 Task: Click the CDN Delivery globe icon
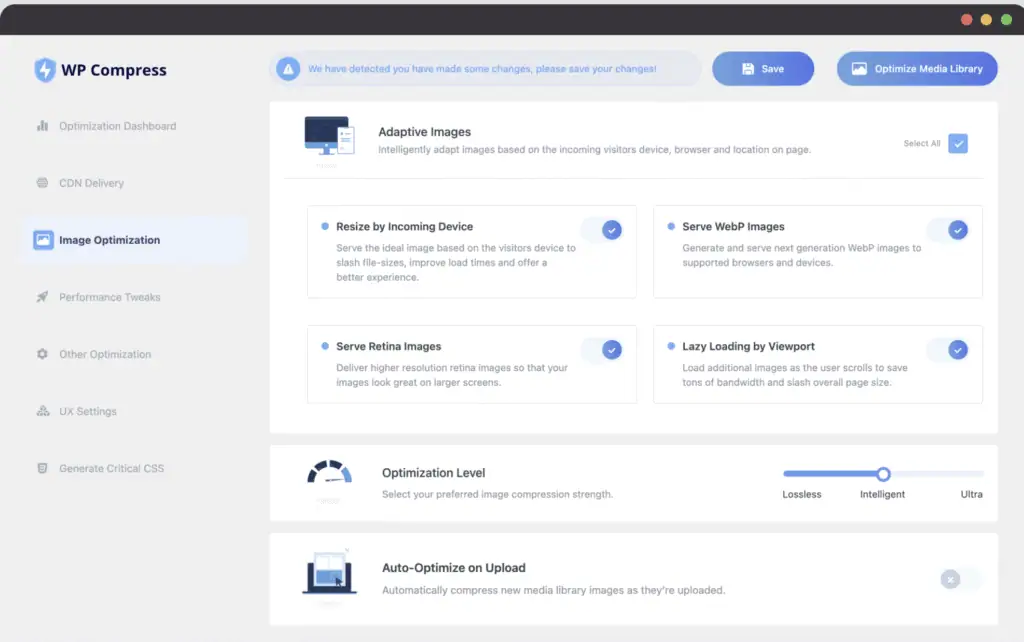click(x=42, y=183)
